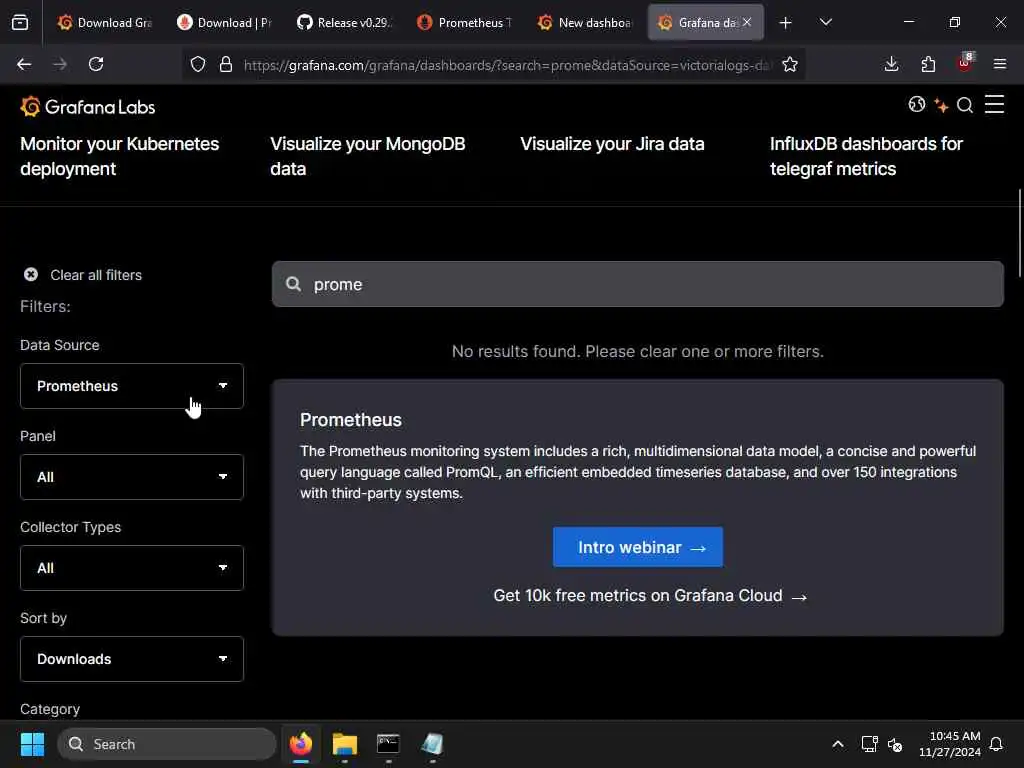
Task: Bookmark this page with the star icon
Action: click(790, 64)
